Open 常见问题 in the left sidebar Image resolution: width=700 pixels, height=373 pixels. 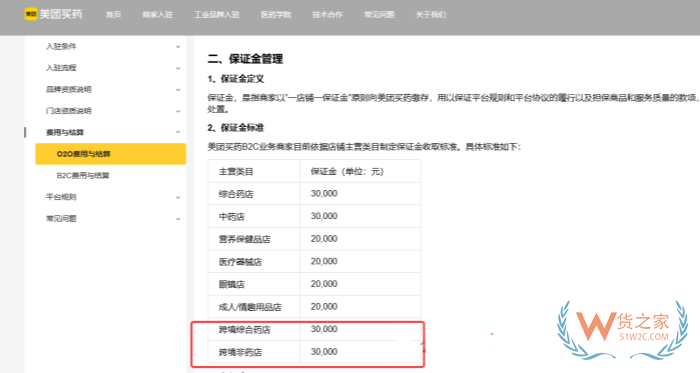pyautogui.click(x=61, y=218)
